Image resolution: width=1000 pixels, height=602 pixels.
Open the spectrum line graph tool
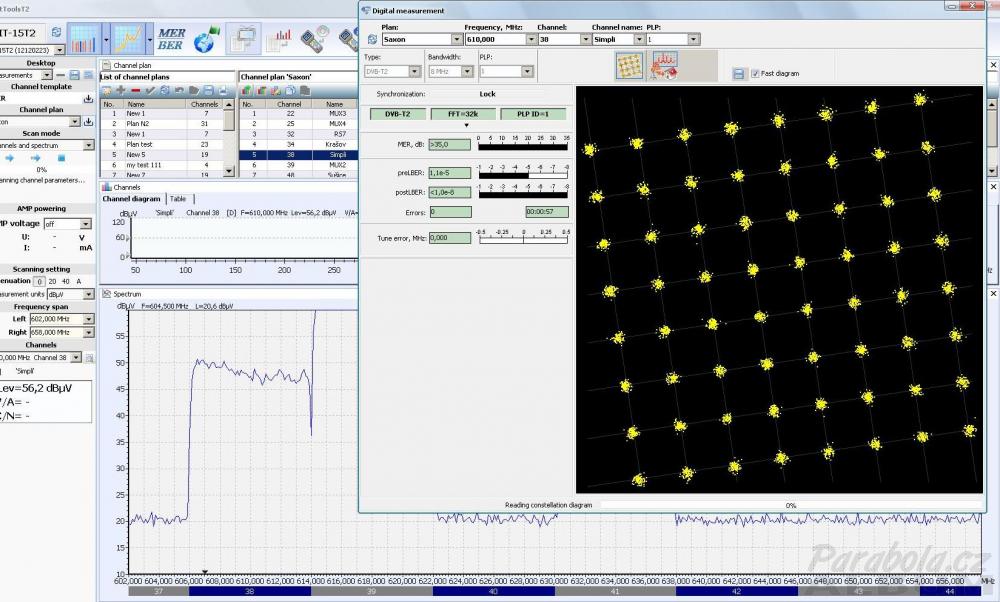pos(129,39)
